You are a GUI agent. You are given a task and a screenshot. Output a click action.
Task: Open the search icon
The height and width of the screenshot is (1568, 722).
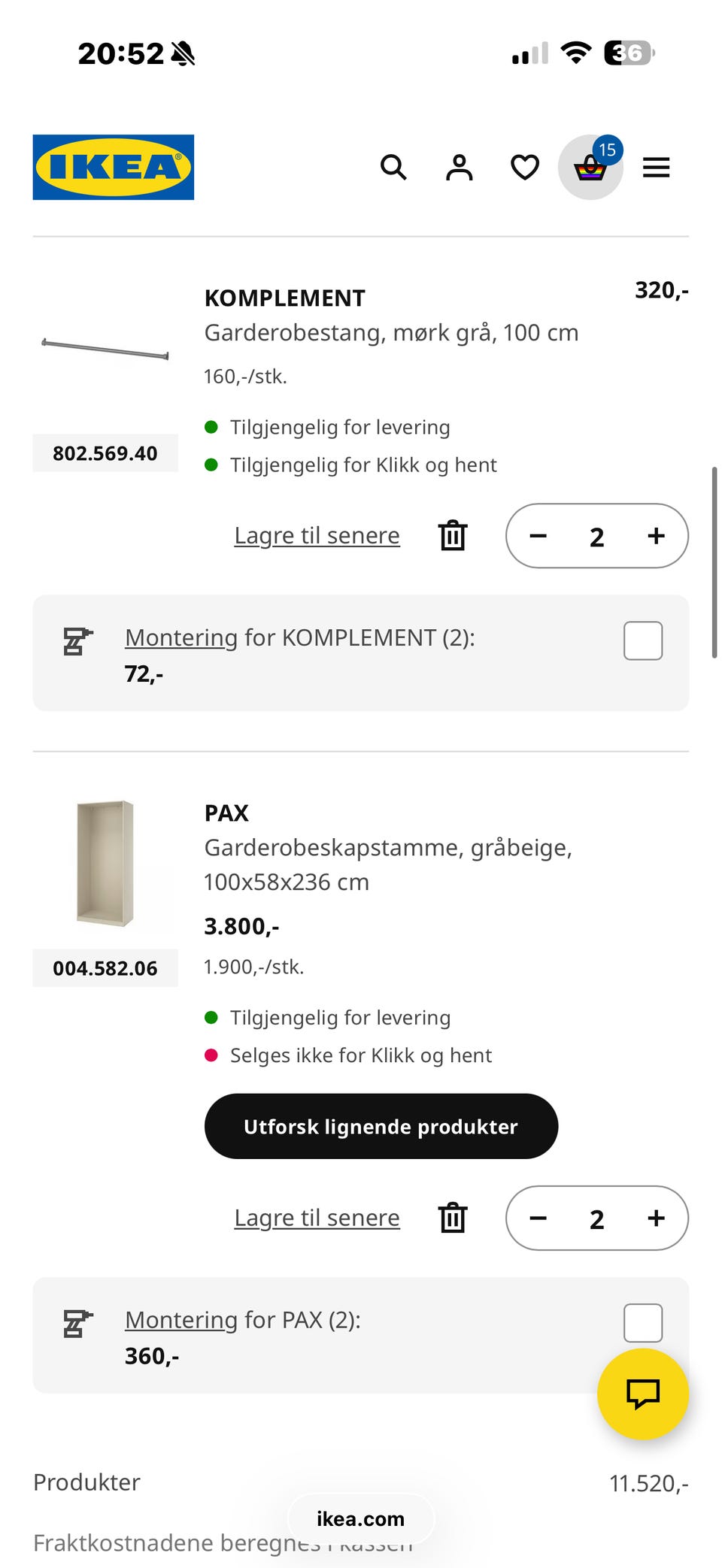click(x=393, y=167)
